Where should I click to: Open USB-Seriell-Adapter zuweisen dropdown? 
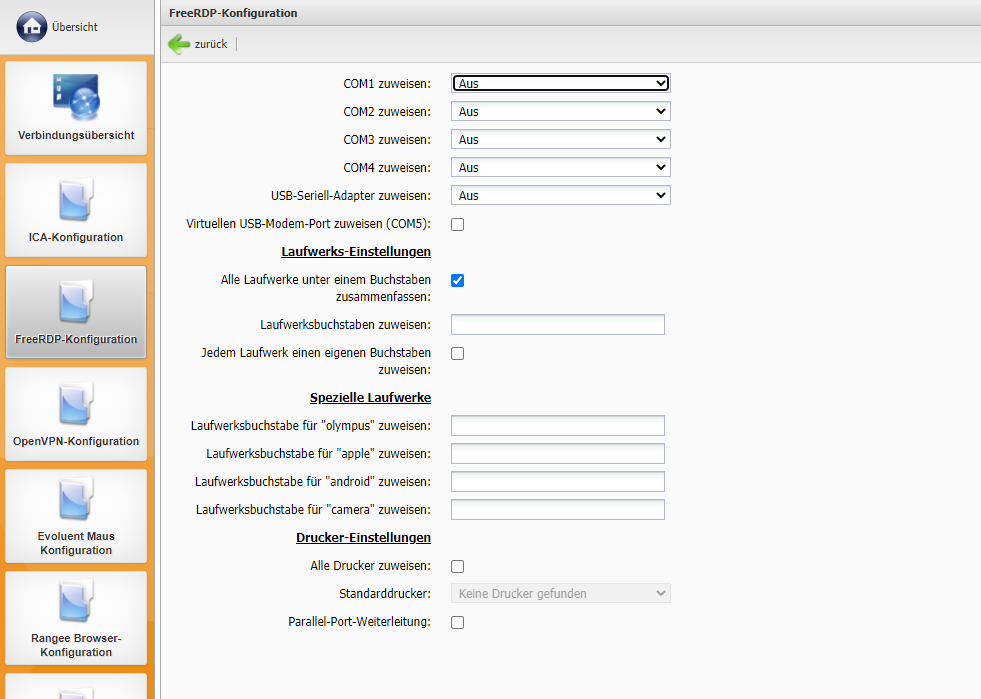click(561, 196)
